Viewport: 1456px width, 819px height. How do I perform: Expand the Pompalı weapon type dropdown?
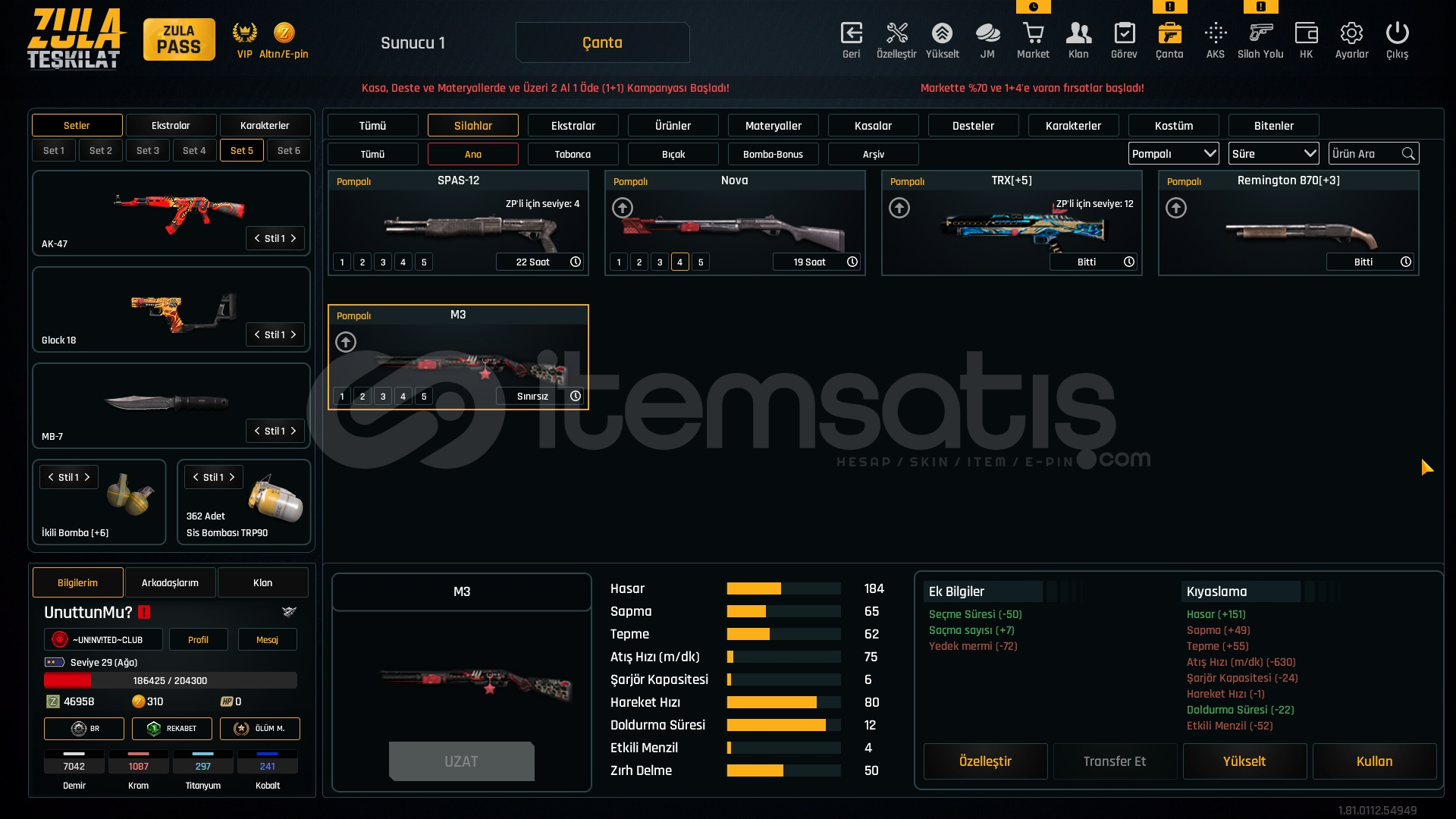pyautogui.click(x=1173, y=154)
